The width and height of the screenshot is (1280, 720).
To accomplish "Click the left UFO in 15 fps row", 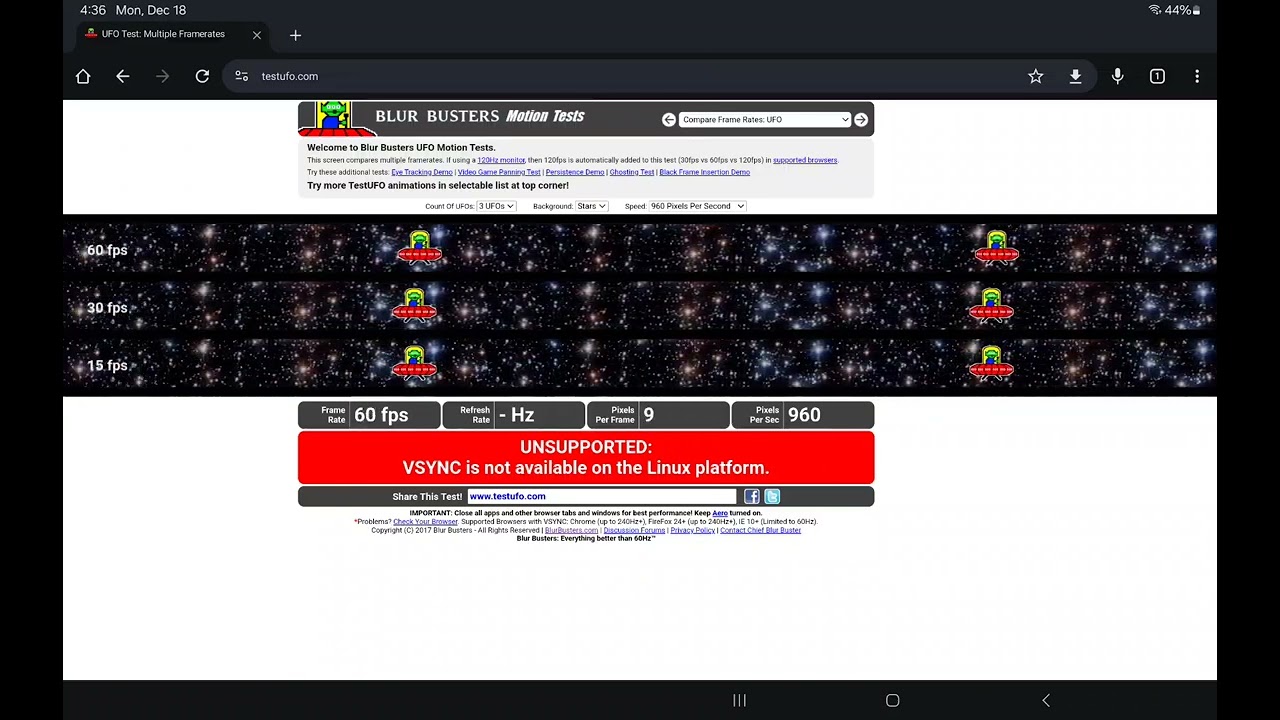I will pos(415,364).
